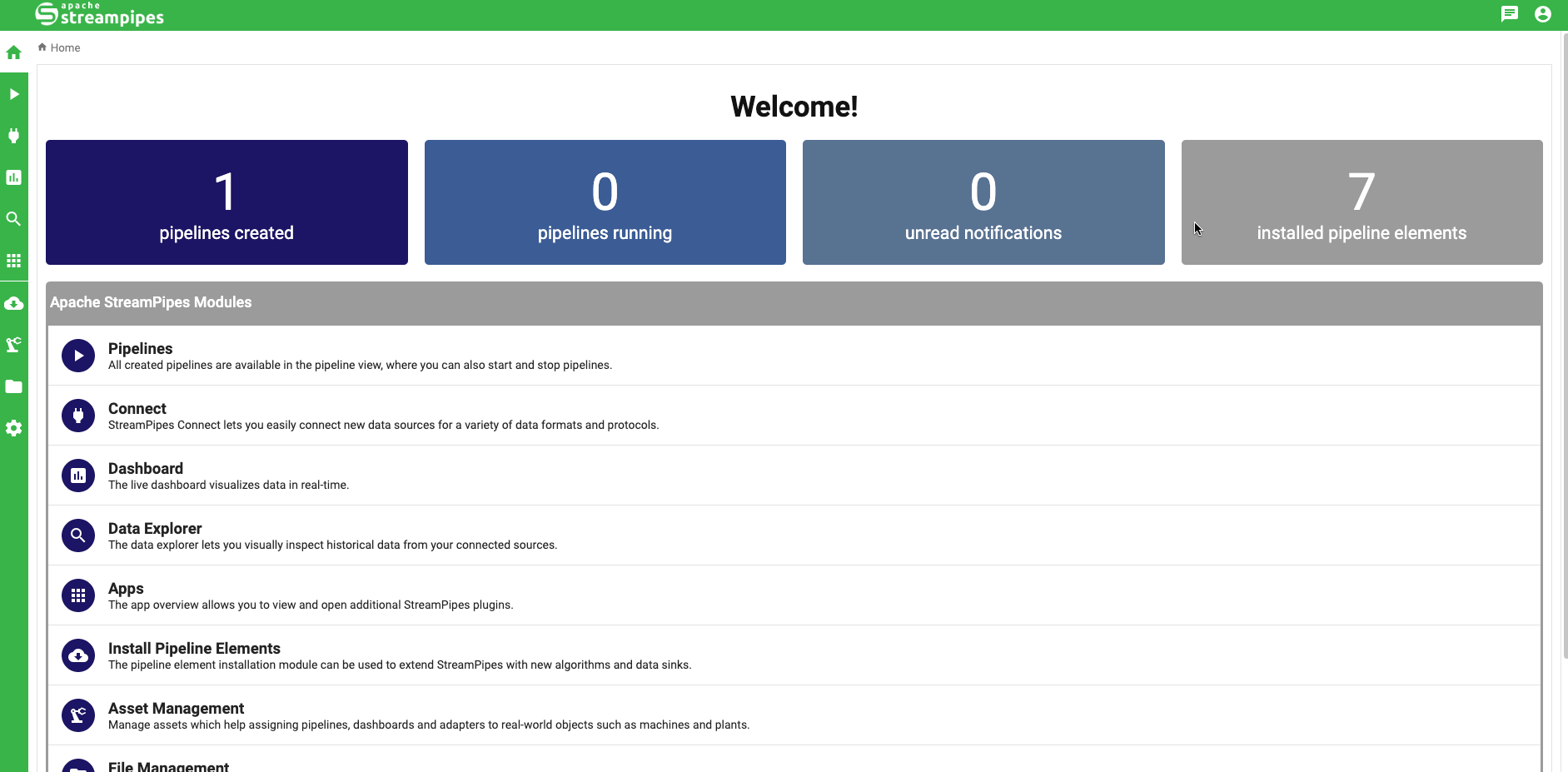Select the unread notifications tile

pyautogui.click(x=983, y=202)
